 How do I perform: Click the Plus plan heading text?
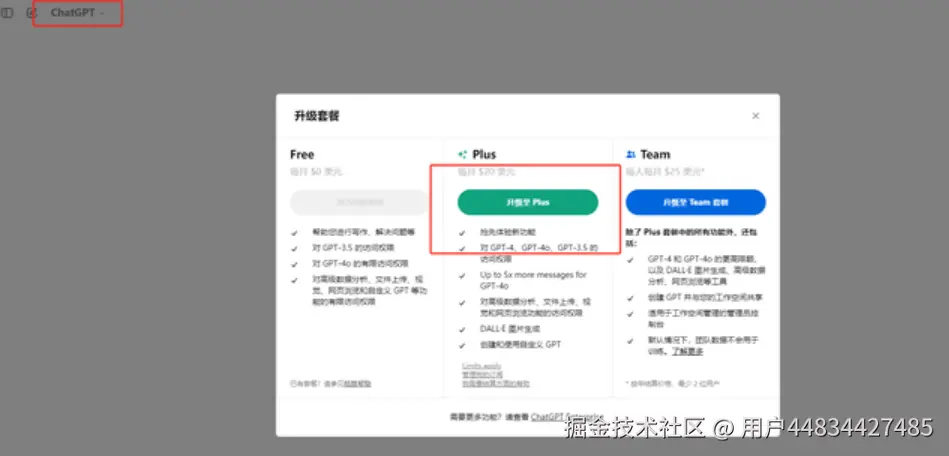[484, 154]
